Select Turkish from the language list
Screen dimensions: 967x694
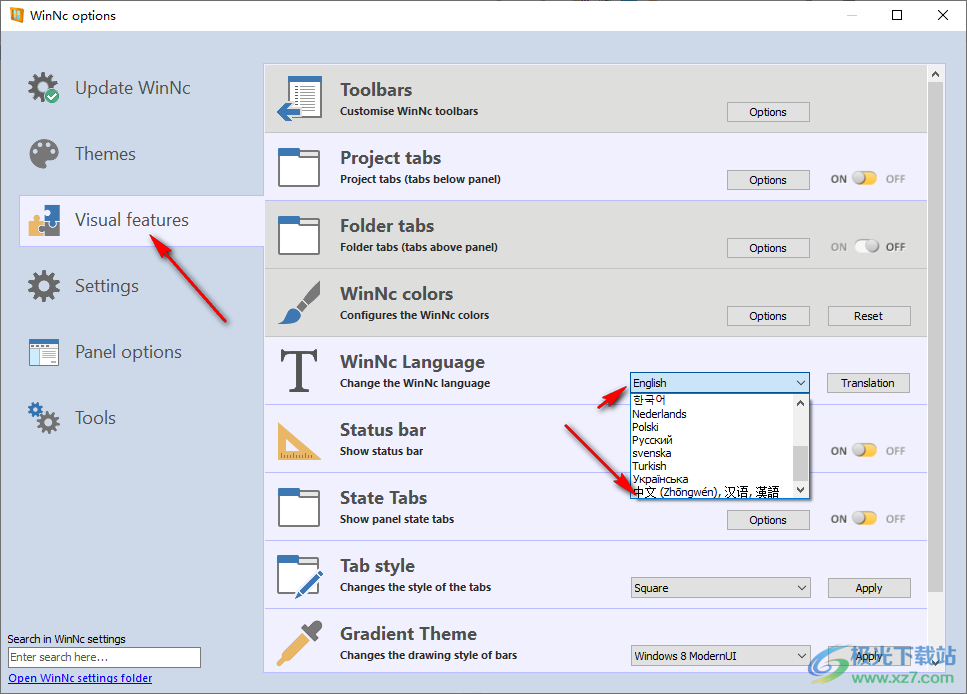(x=712, y=466)
